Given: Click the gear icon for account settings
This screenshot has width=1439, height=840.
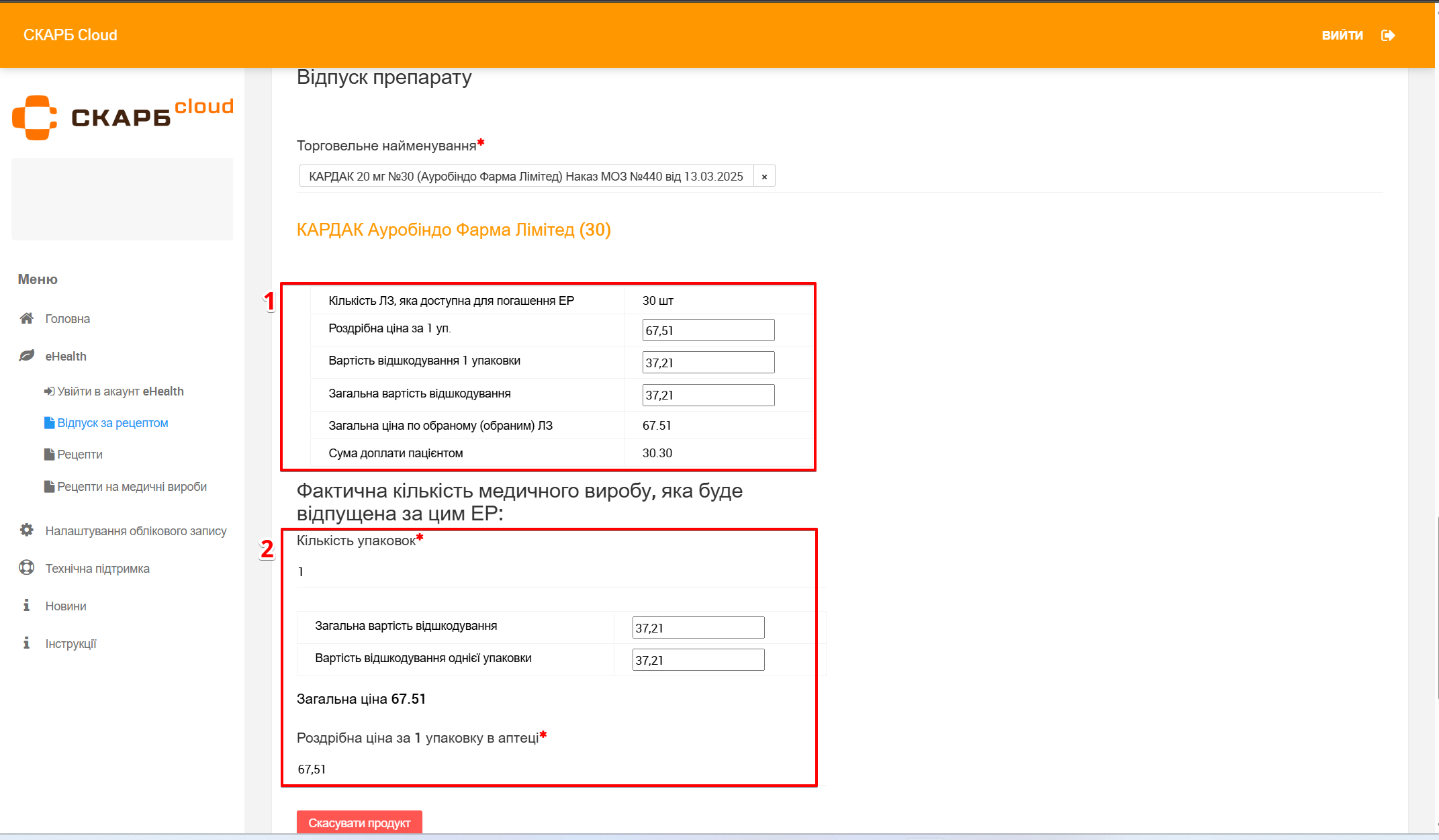Looking at the screenshot, I should point(26,530).
